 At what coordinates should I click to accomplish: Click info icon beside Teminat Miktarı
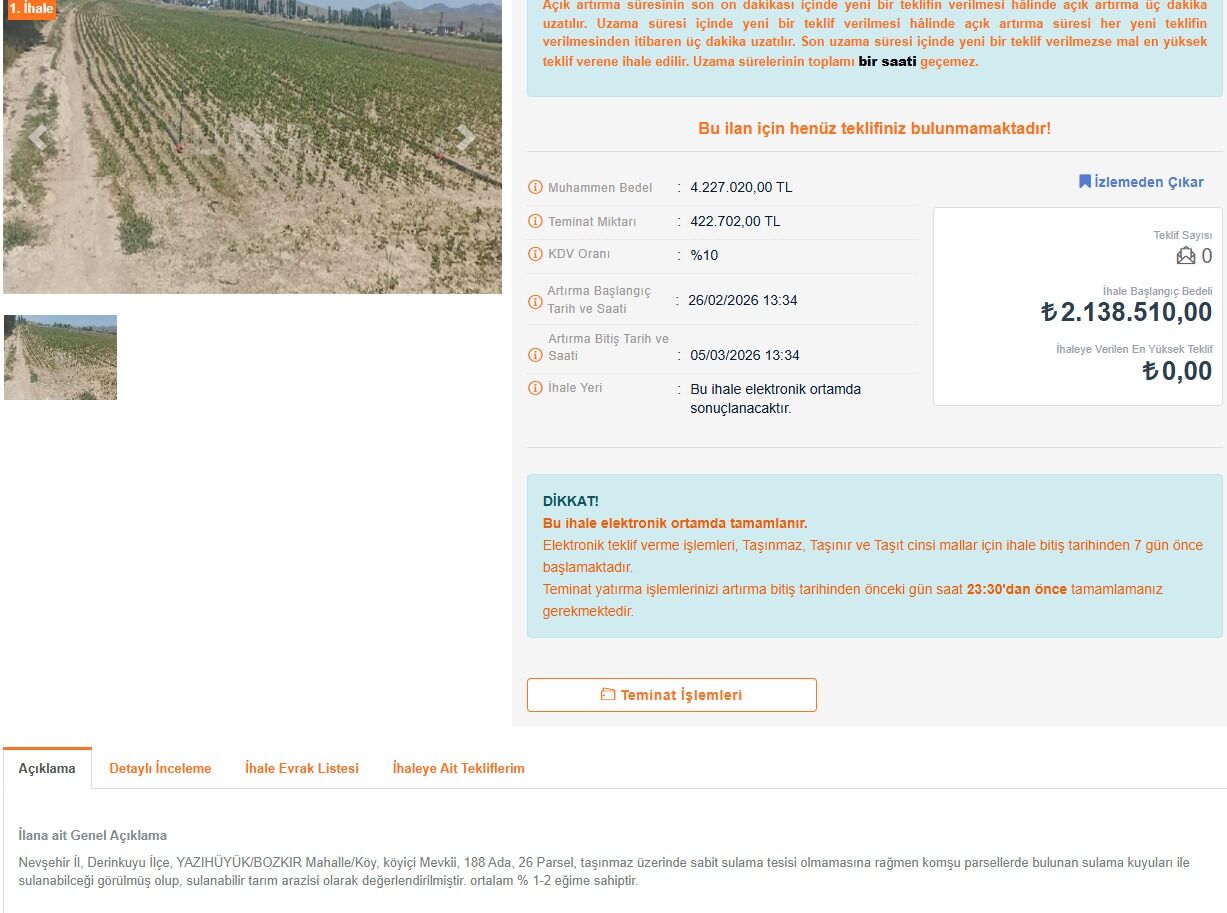click(535, 221)
